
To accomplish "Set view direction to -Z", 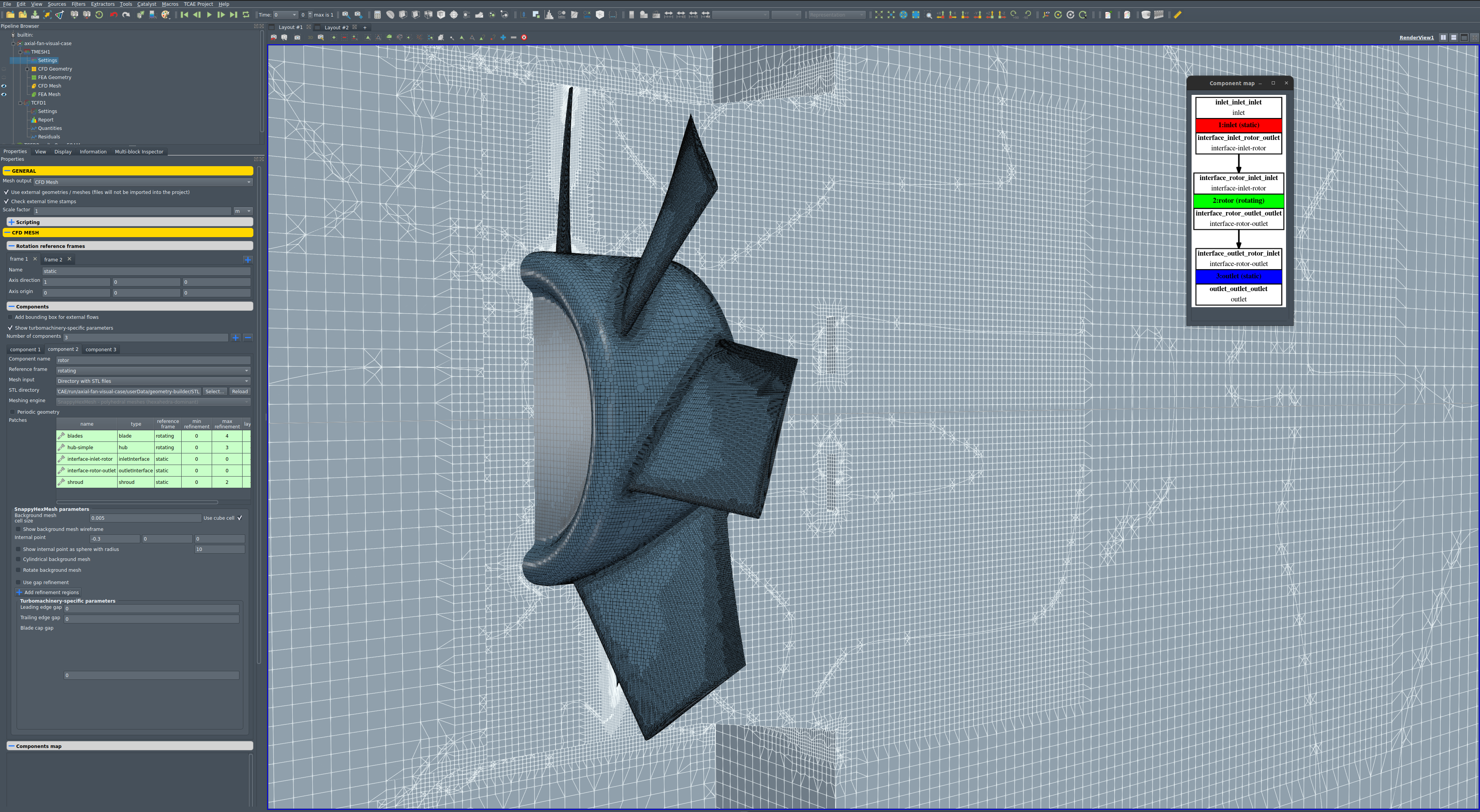I will pyautogui.click(x=1003, y=15).
